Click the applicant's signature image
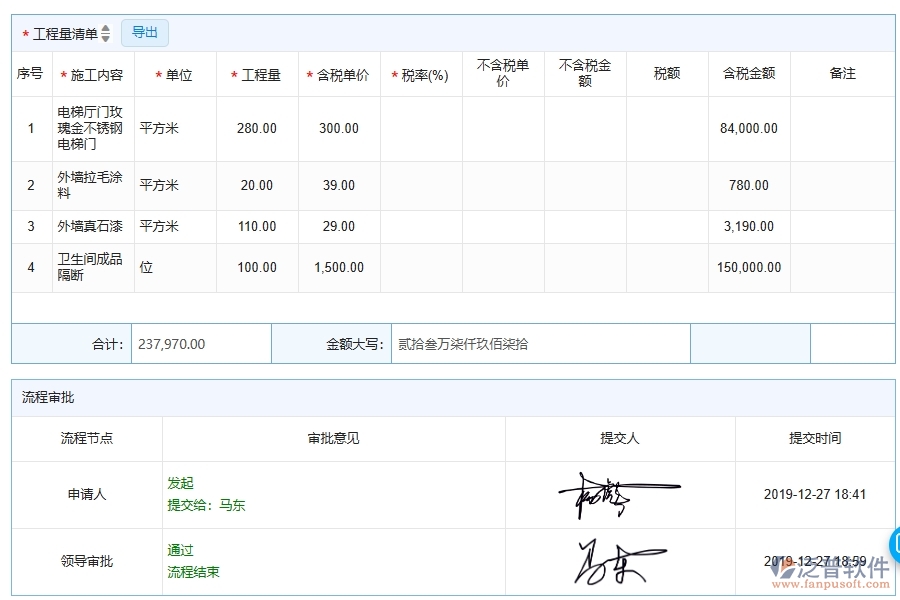 pos(620,492)
